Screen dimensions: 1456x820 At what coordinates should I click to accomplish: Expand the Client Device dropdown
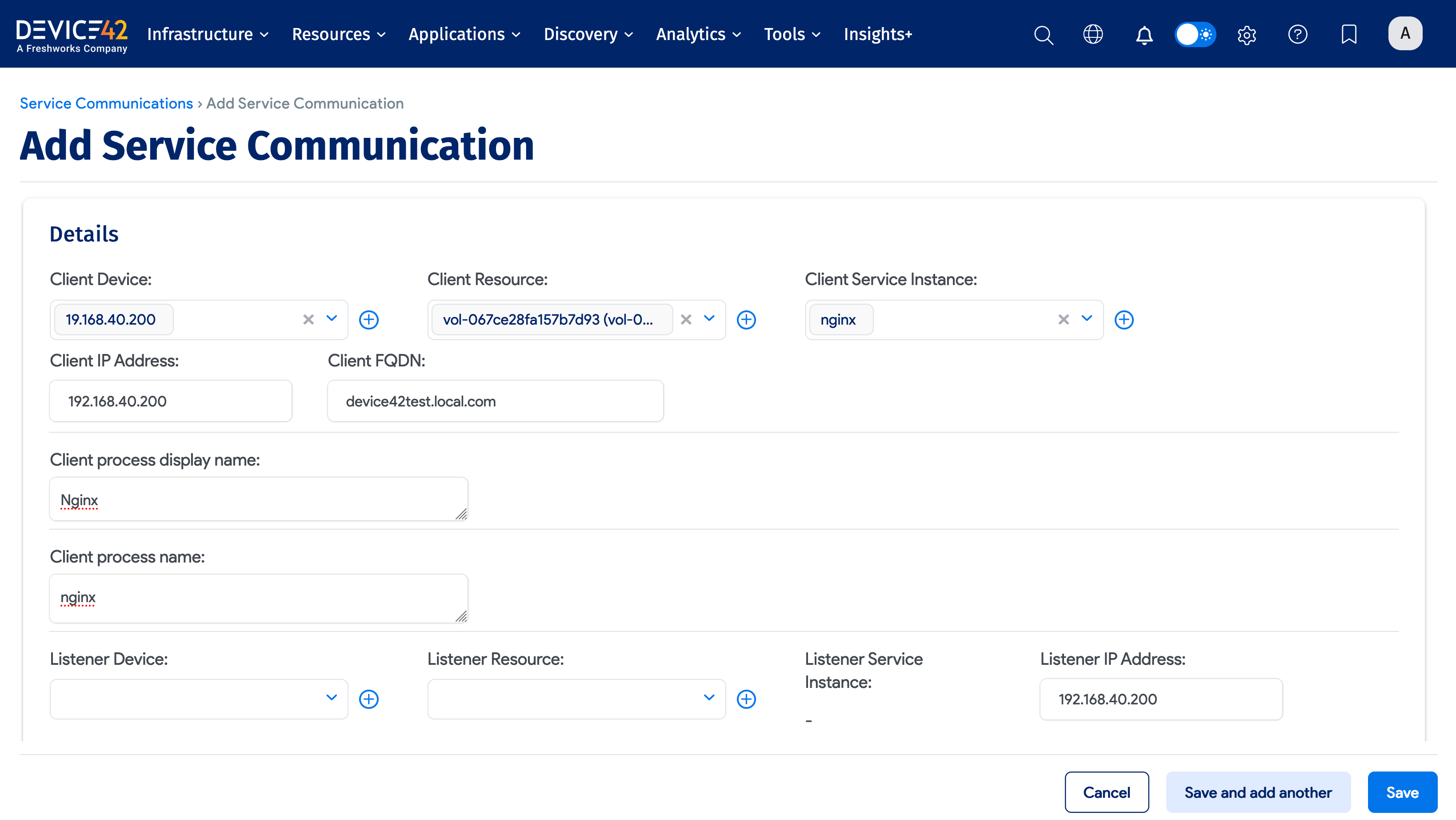(332, 320)
